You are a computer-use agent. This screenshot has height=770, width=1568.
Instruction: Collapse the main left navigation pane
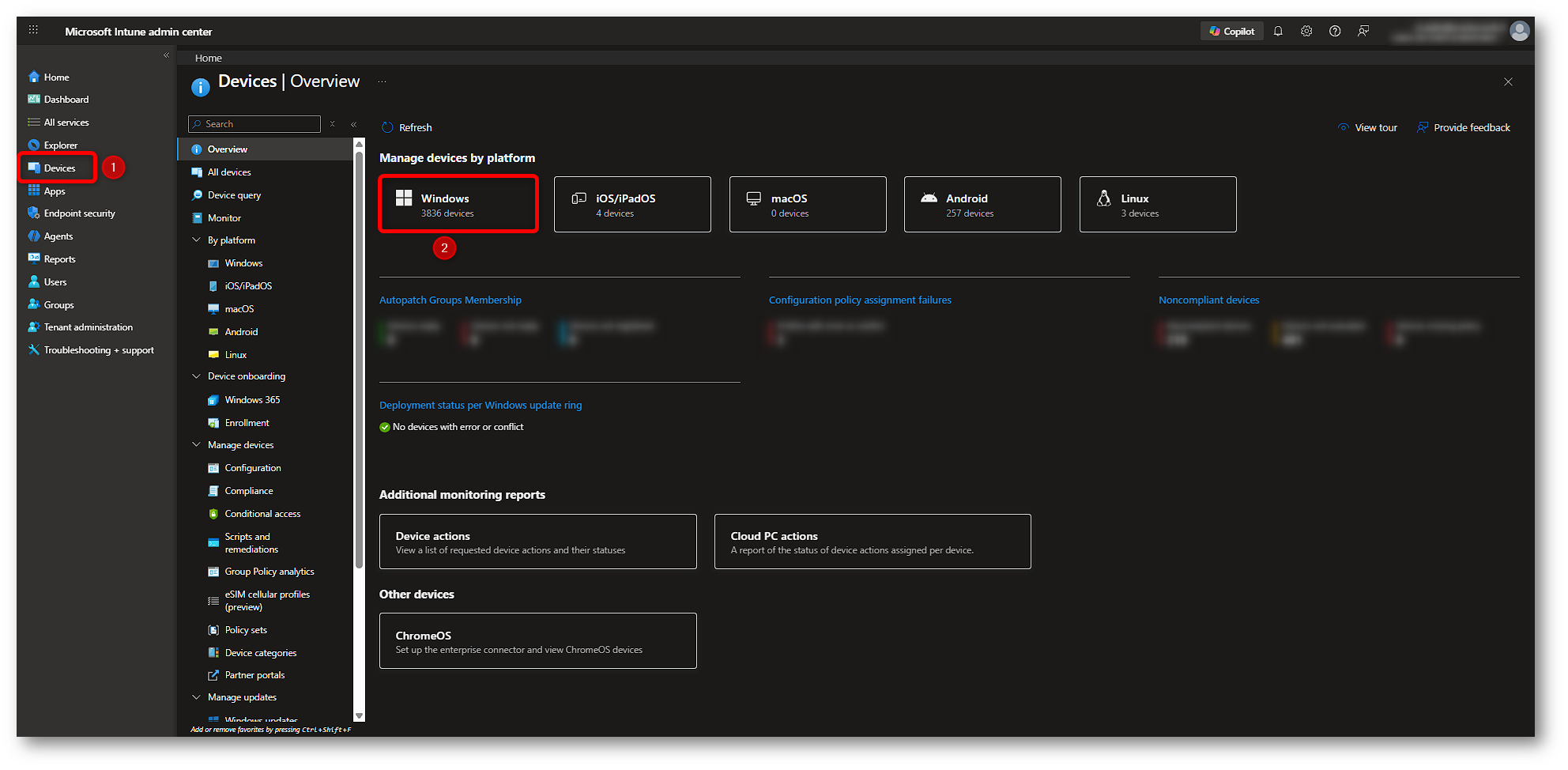(166, 55)
